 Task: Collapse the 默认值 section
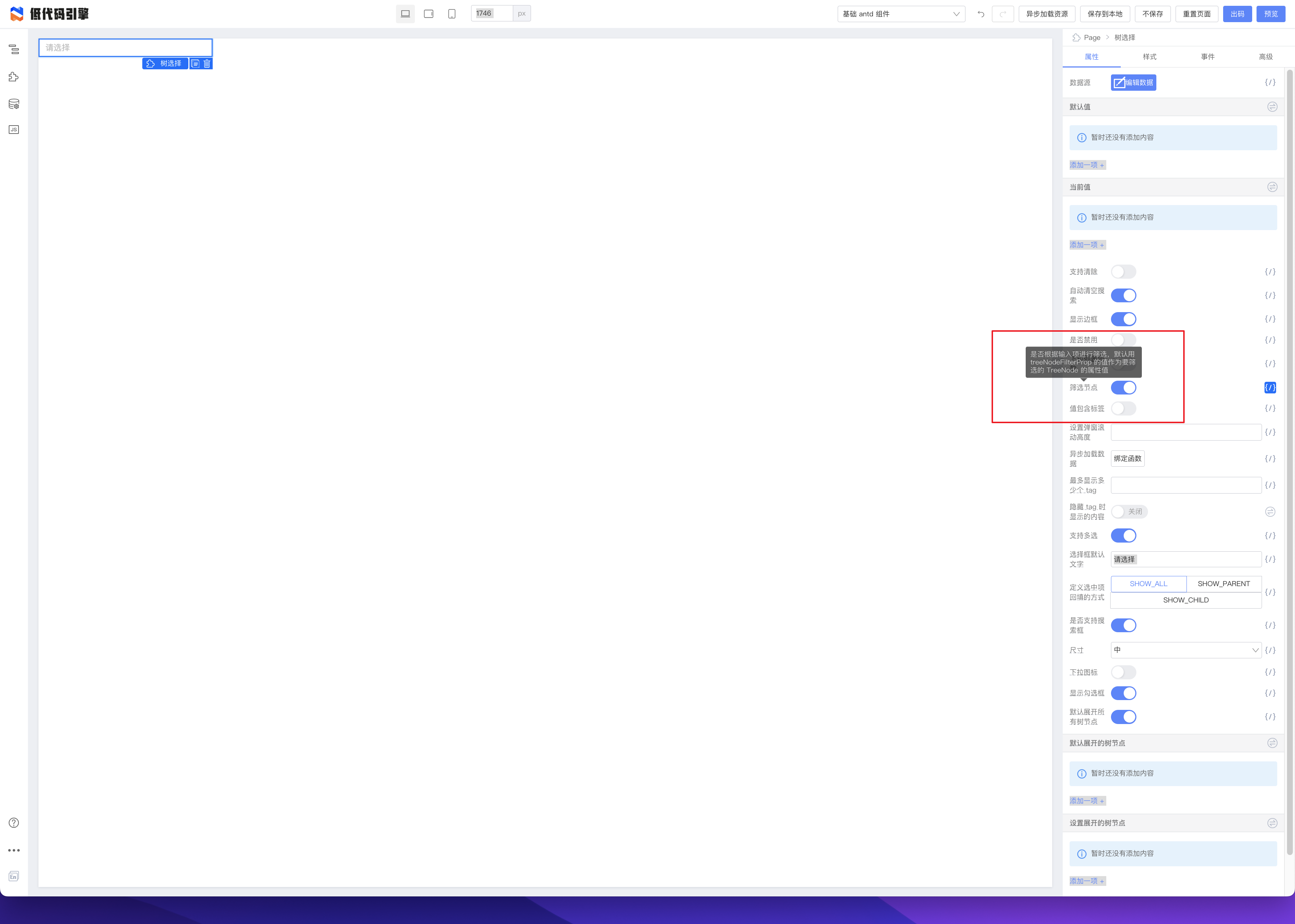pos(1272,106)
